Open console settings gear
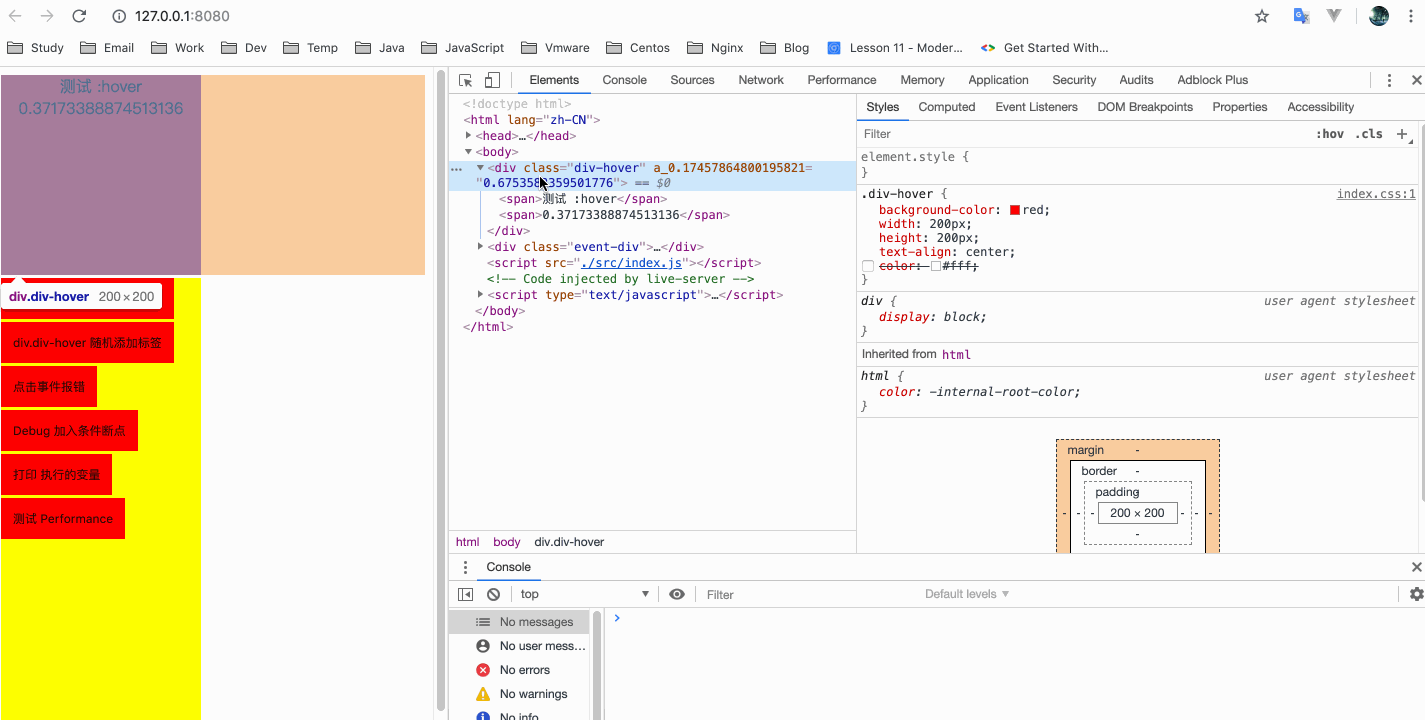Image resolution: width=1425 pixels, height=720 pixels. (1416, 594)
